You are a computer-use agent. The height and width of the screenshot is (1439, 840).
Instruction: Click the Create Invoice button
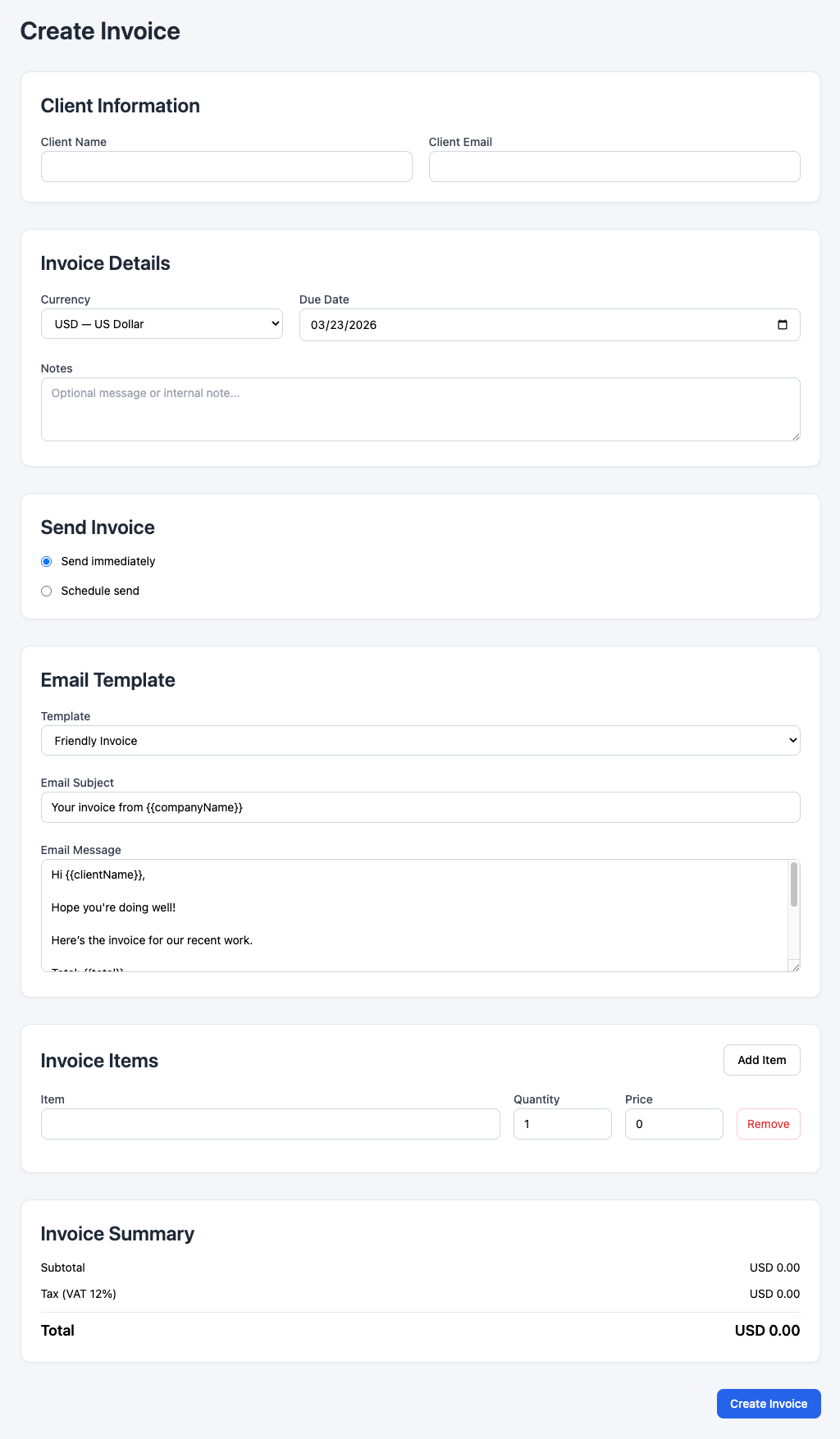768,1404
